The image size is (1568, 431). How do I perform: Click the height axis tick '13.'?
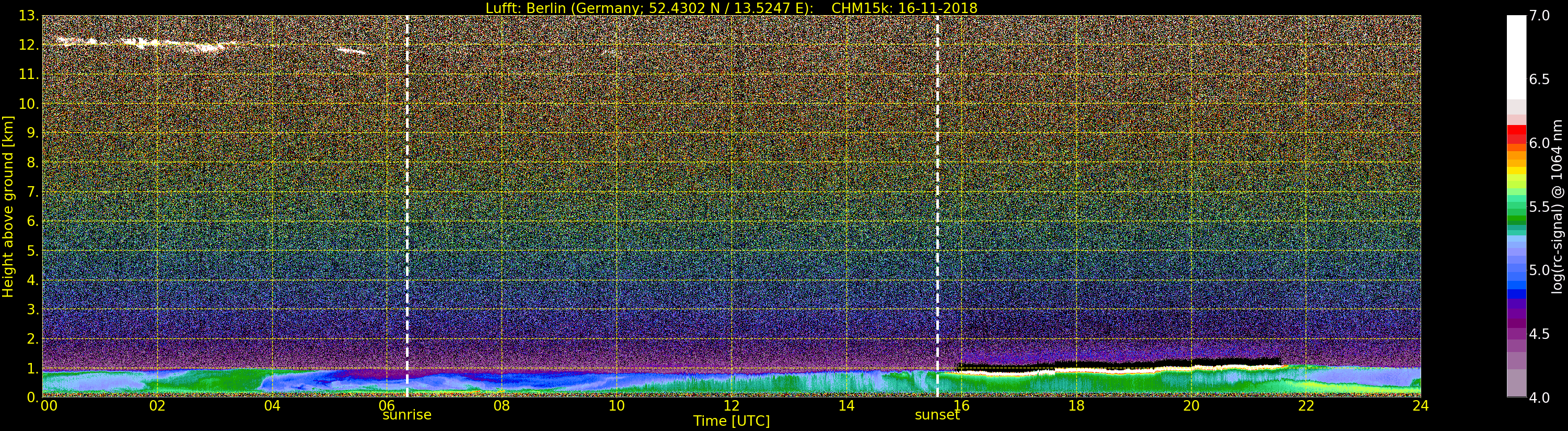point(29,16)
